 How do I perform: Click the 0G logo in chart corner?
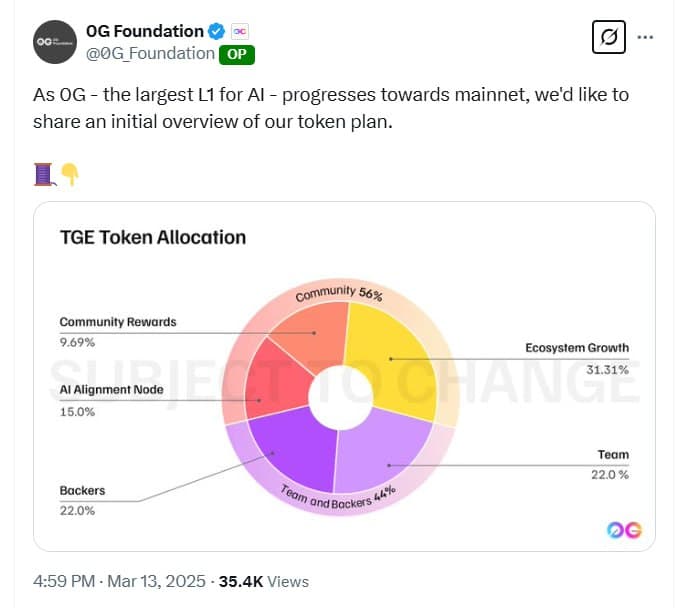coord(624,530)
